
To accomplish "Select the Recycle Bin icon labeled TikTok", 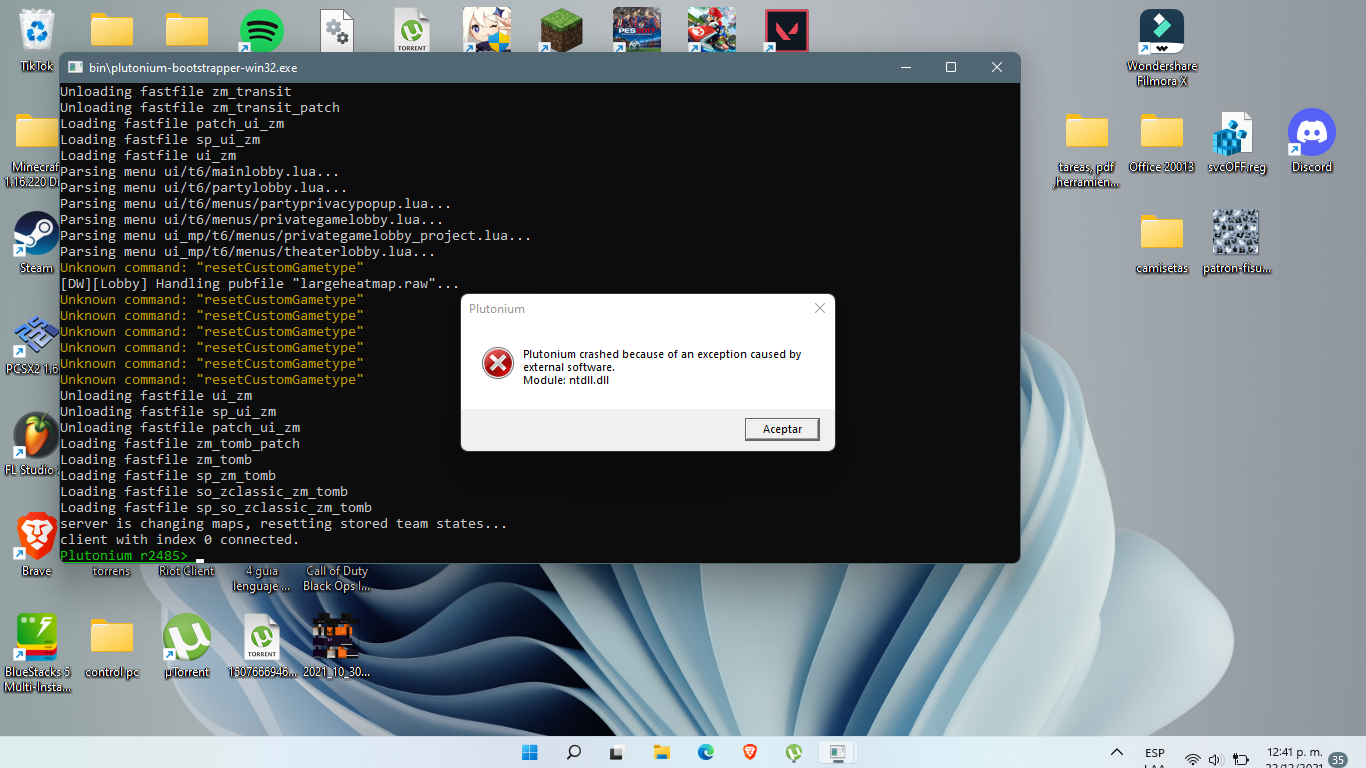I will [x=37, y=38].
